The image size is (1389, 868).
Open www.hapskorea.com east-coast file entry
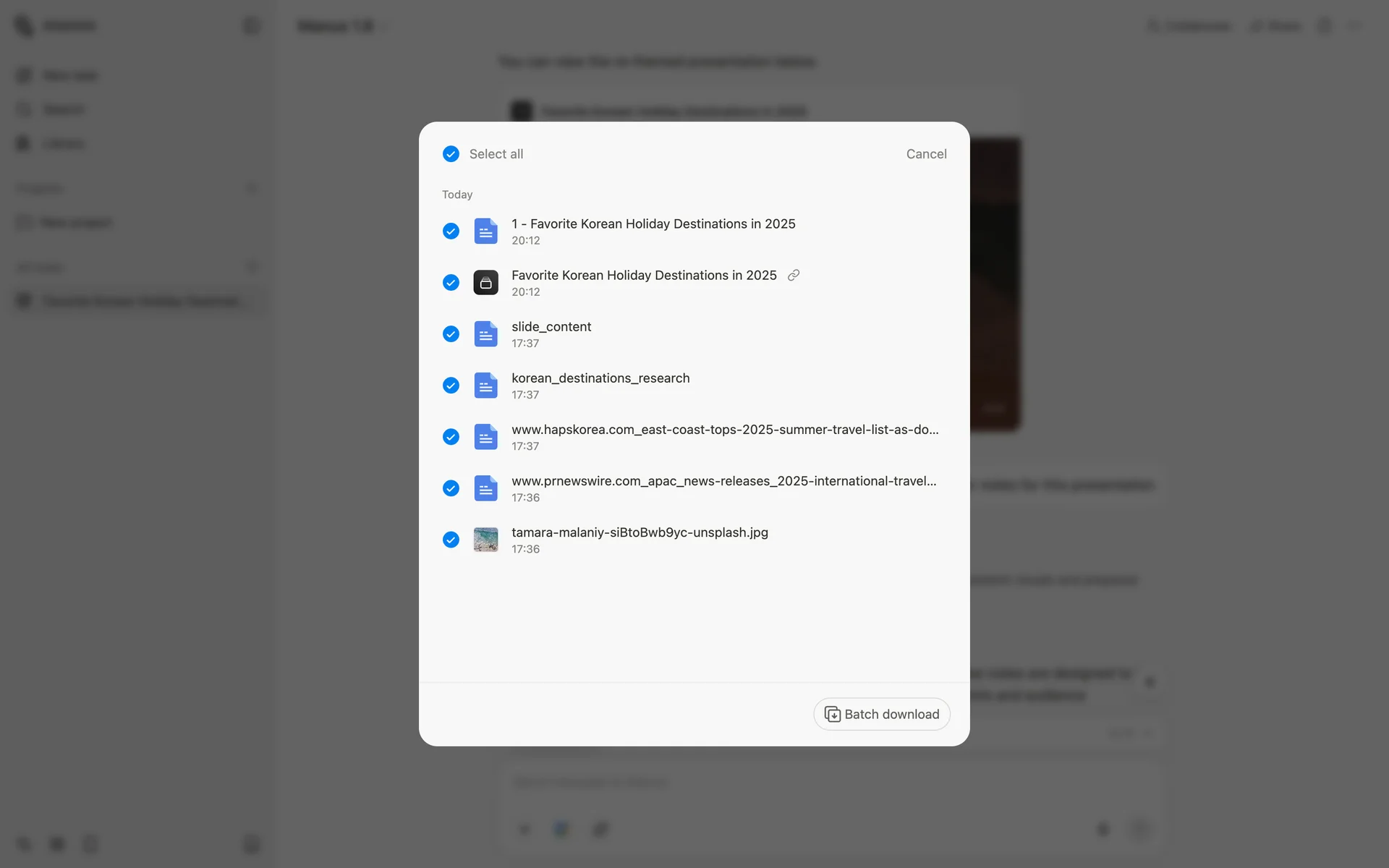tap(724, 430)
